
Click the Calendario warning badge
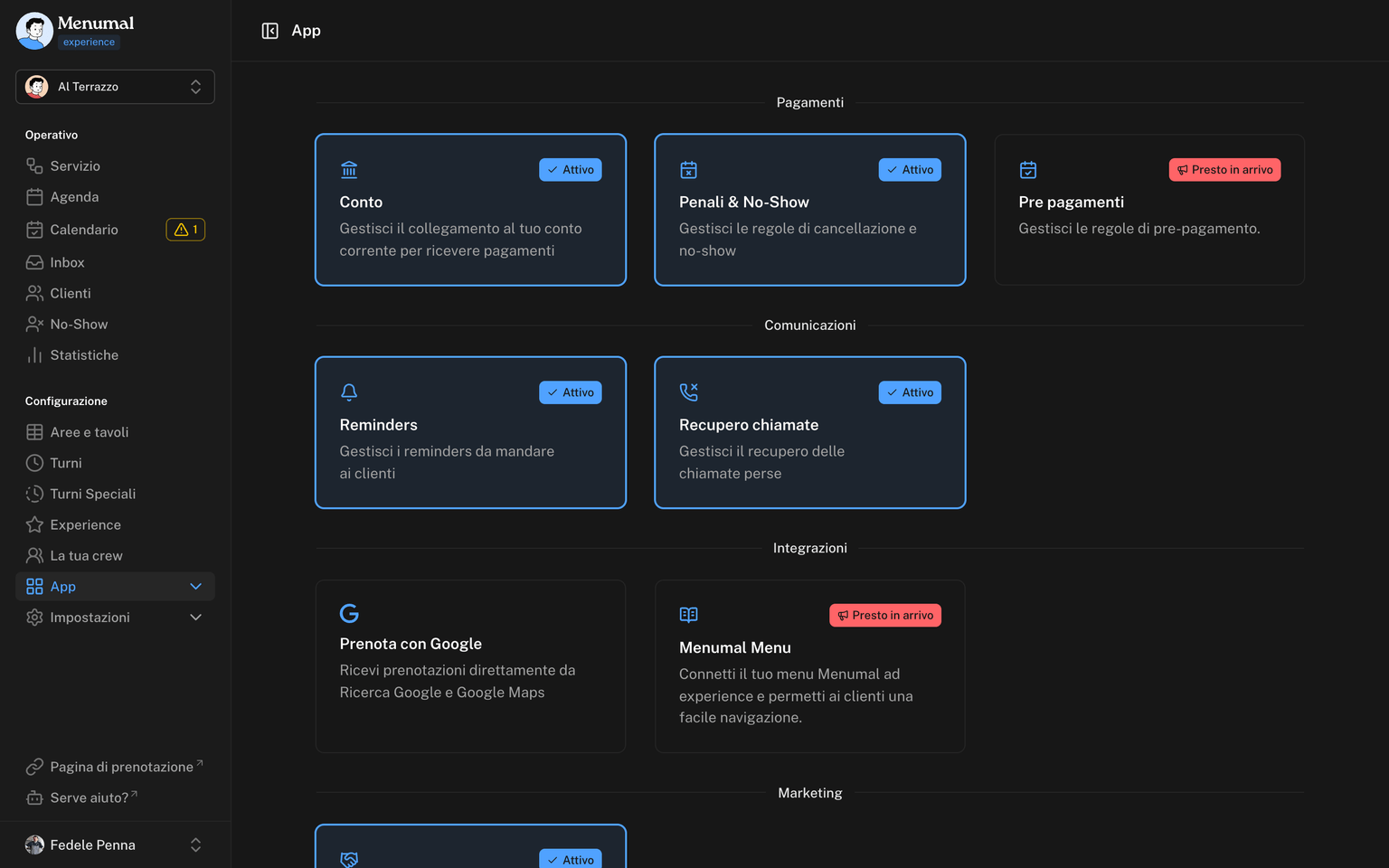coord(185,230)
